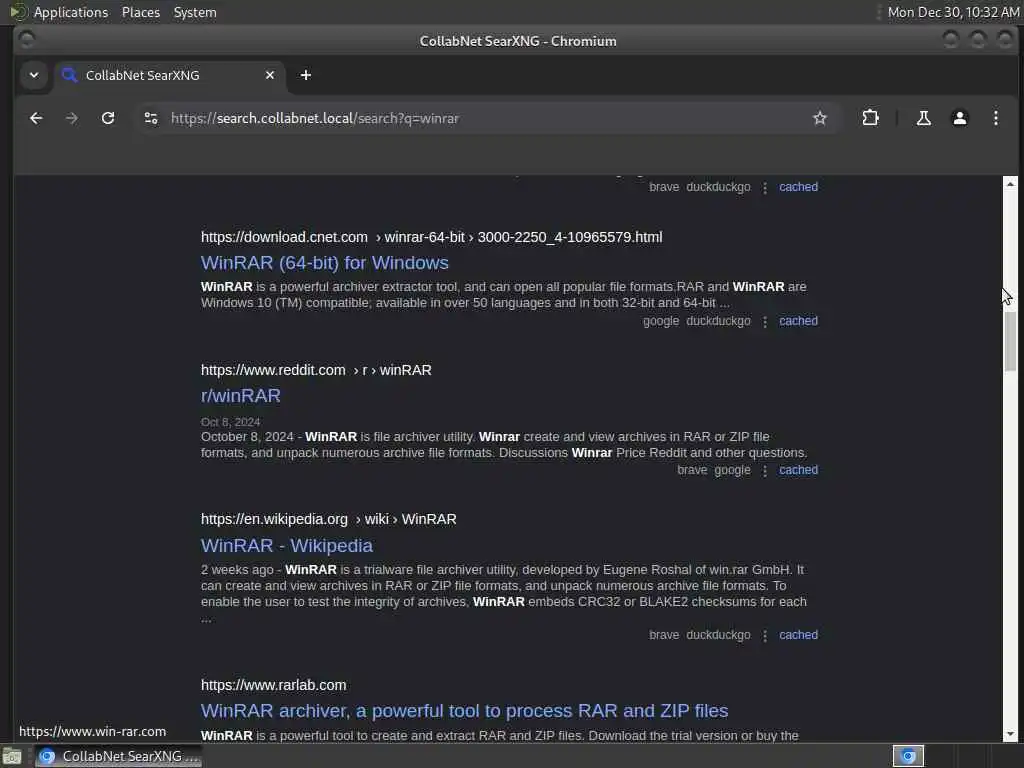Open site information icon in address bar
This screenshot has height=768, width=1024.
[x=151, y=118]
